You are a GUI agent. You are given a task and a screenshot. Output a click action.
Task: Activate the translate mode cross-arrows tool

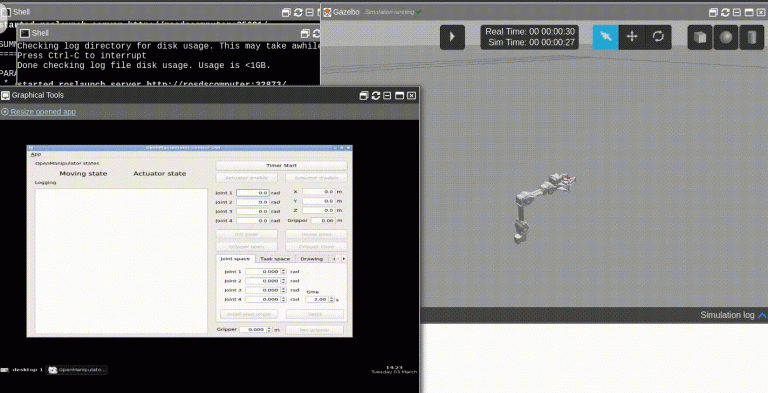point(632,37)
